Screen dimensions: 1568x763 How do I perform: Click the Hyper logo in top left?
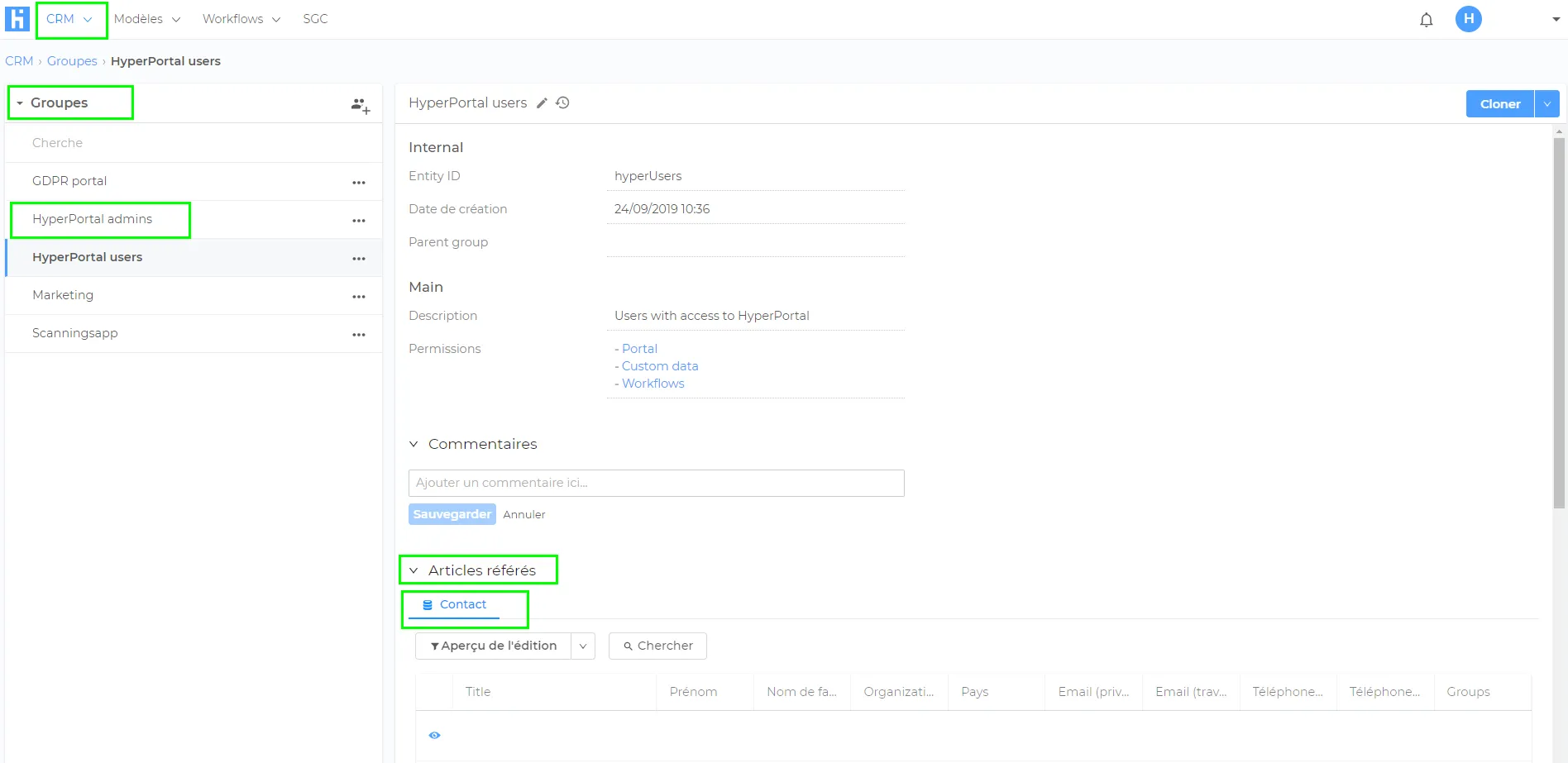(x=17, y=18)
